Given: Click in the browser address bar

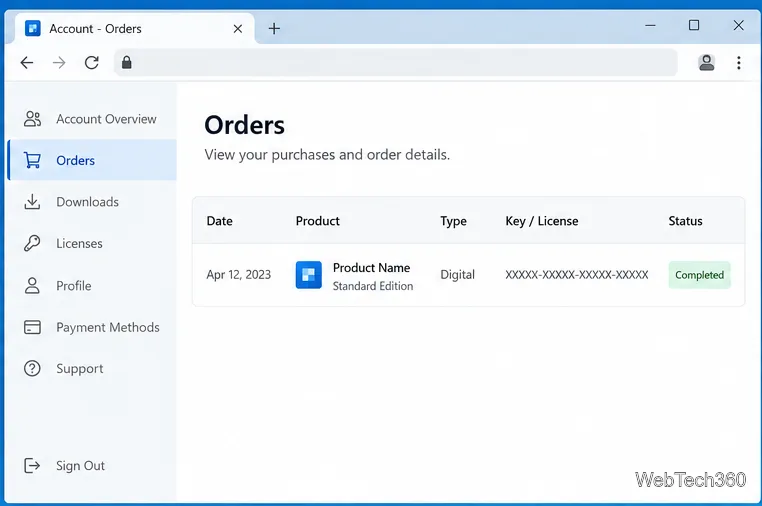Looking at the screenshot, I should [396, 62].
